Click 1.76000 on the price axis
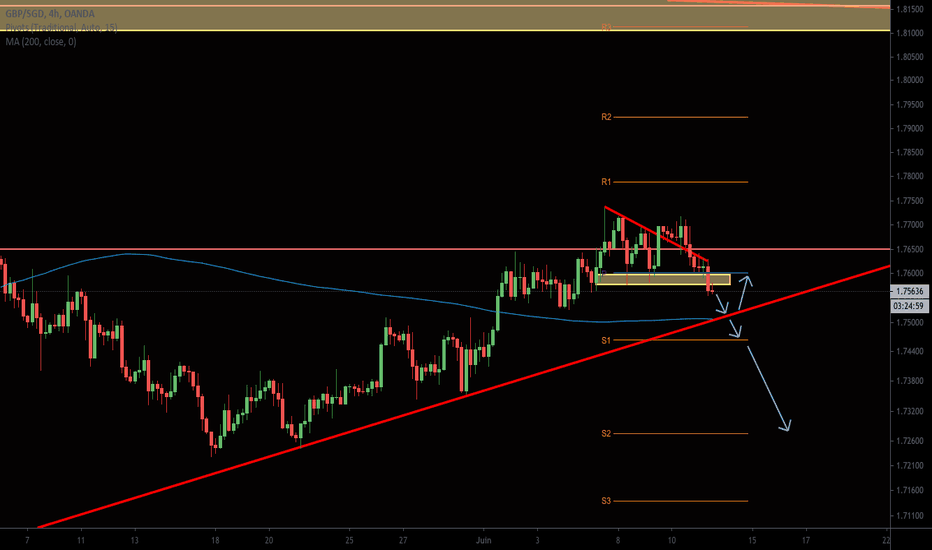This screenshot has height=550, width=932. [909, 274]
